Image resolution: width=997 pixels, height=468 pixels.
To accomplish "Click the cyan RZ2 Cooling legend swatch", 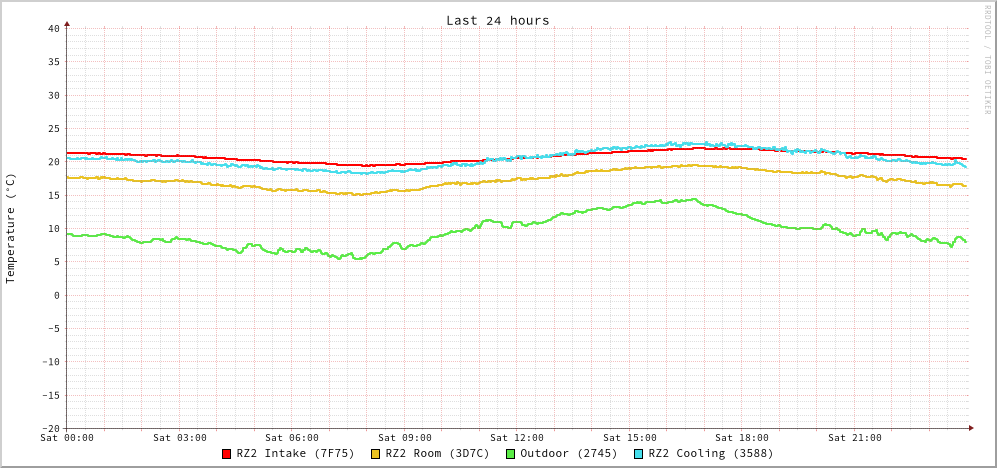I will tap(639, 454).
